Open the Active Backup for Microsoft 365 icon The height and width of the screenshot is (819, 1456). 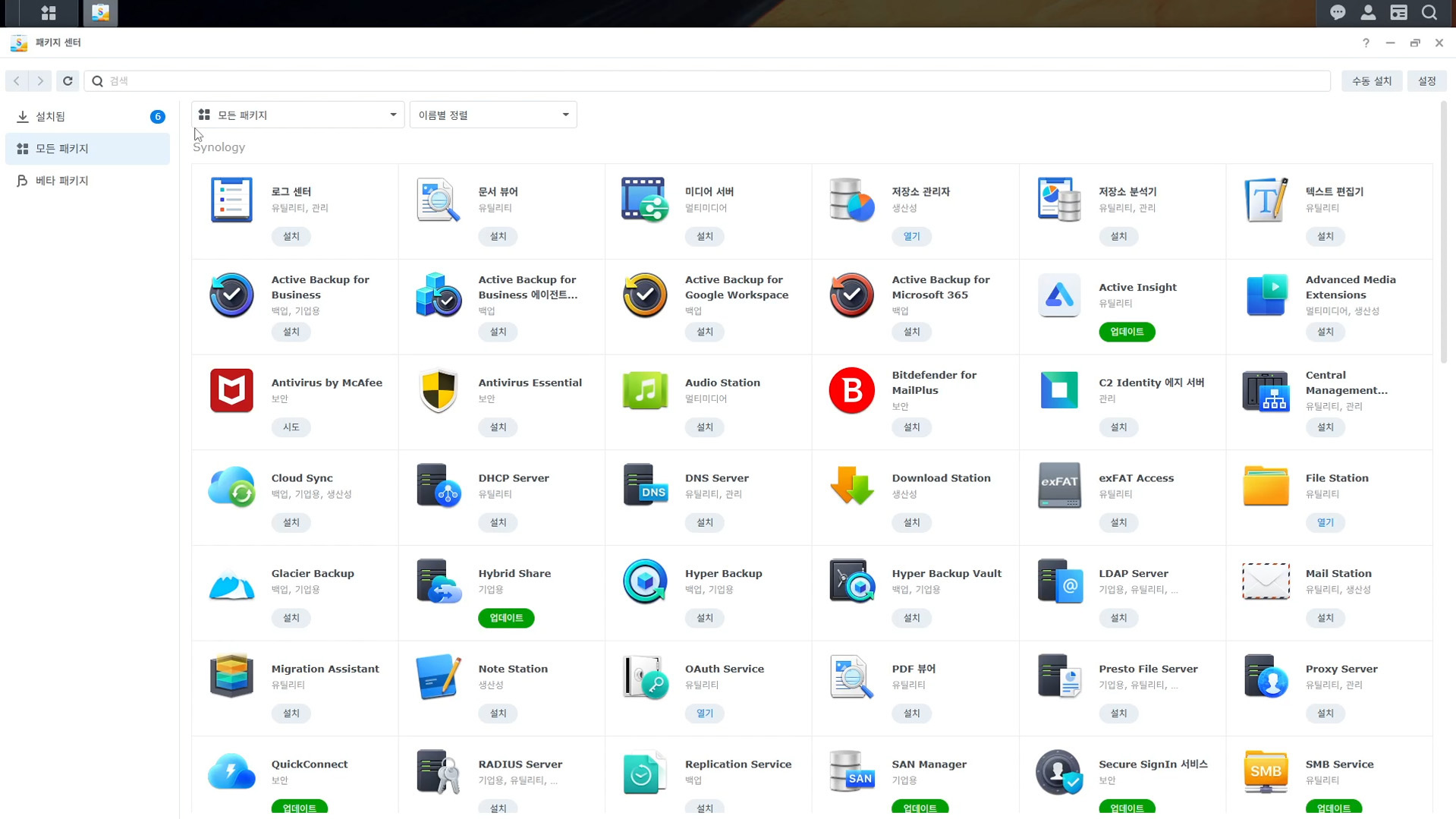(x=851, y=295)
